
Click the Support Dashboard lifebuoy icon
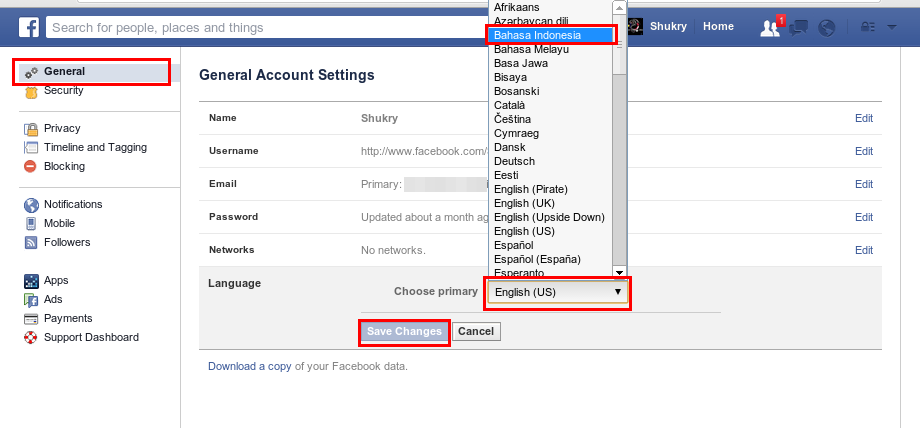coord(31,338)
